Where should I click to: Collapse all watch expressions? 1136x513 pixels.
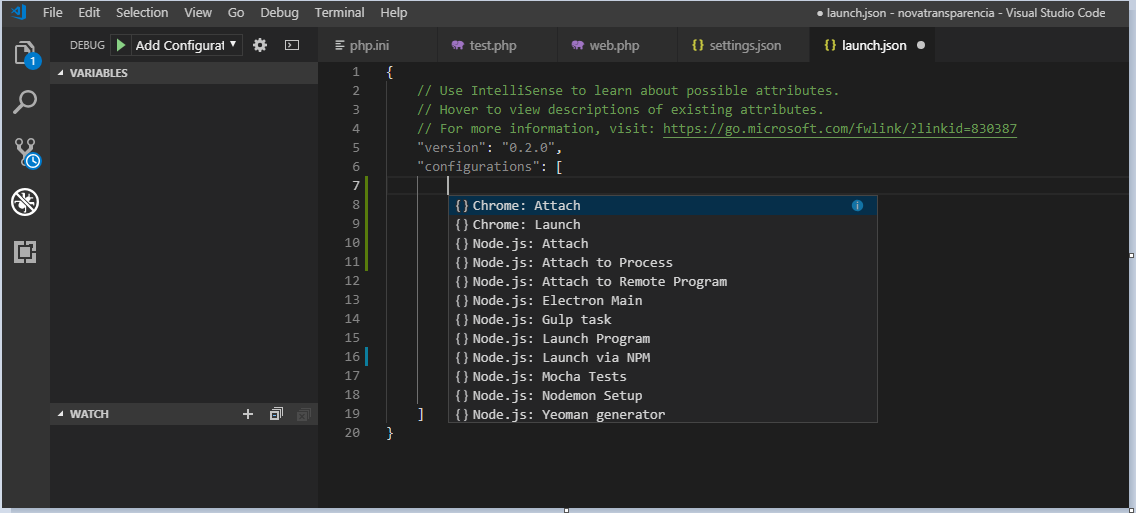point(276,414)
